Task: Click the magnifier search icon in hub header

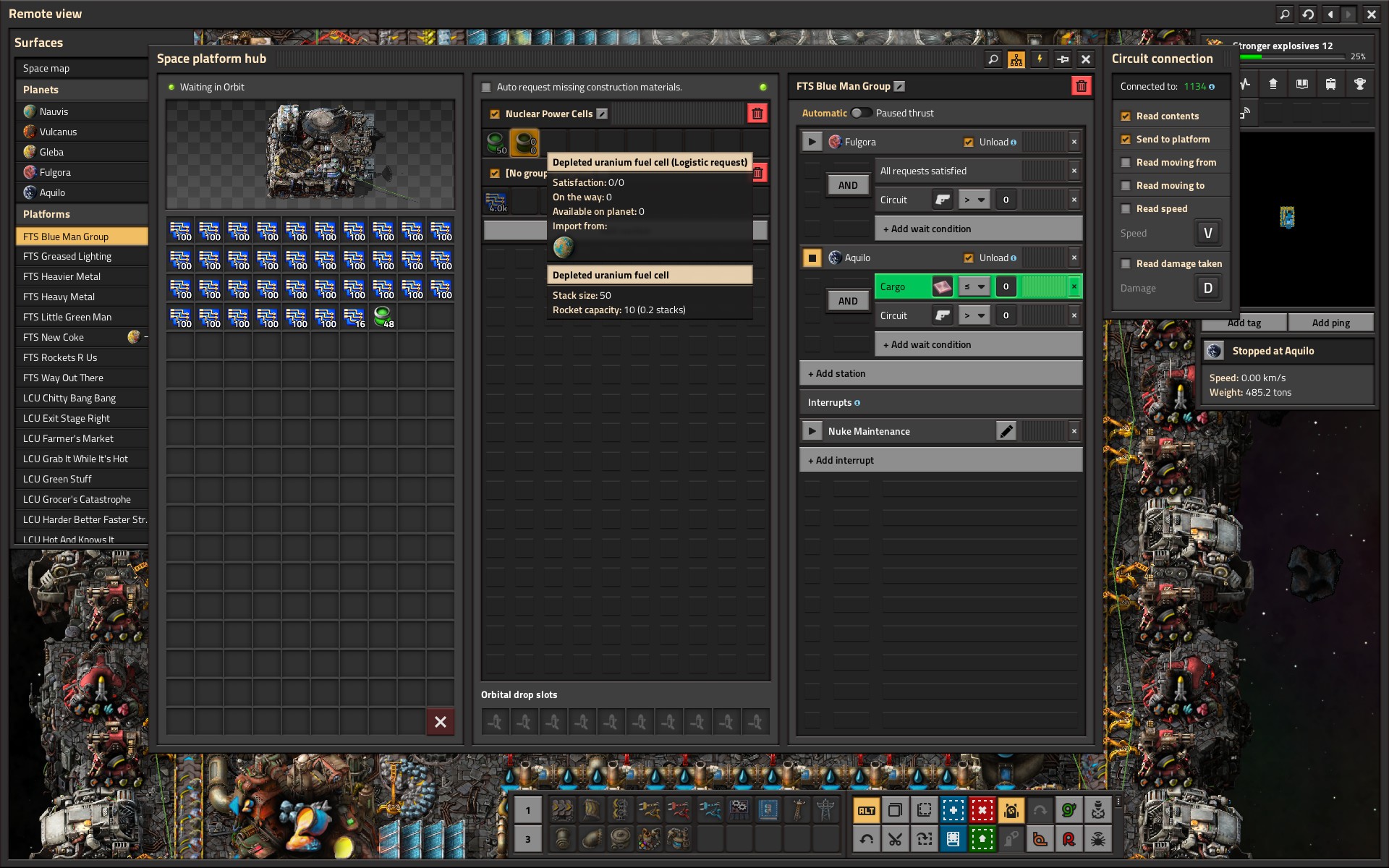Action: pyautogui.click(x=993, y=59)
